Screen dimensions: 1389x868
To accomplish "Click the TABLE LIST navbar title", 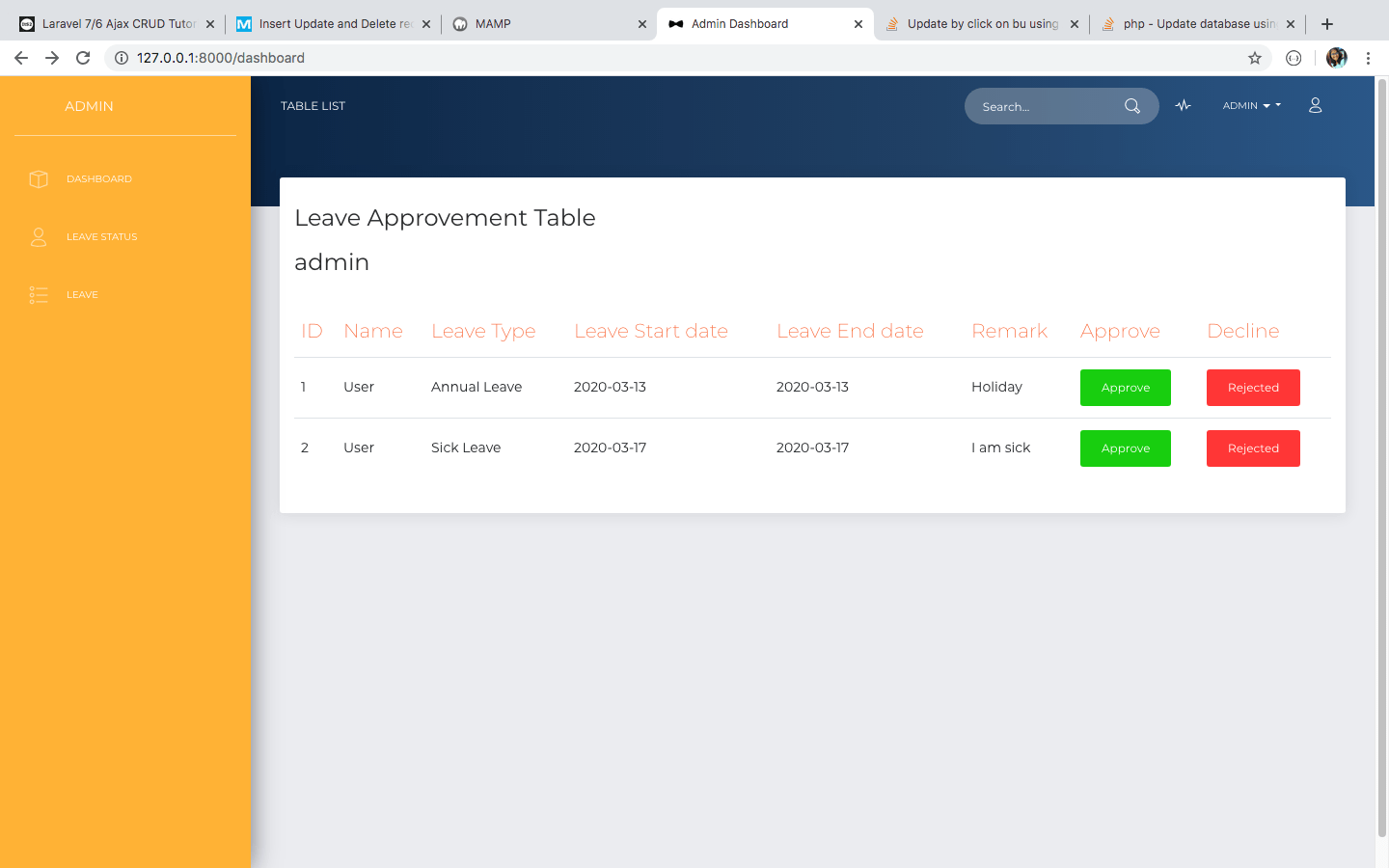I will (x=313, y=106).
